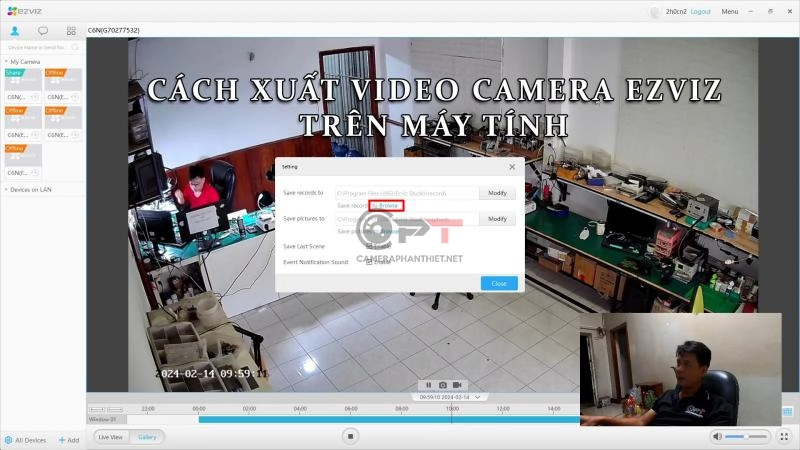Image resolution: width=800 pixels, height=450 pixels.
Task: Switch to the Gallery tab
Action: point(147,437)
